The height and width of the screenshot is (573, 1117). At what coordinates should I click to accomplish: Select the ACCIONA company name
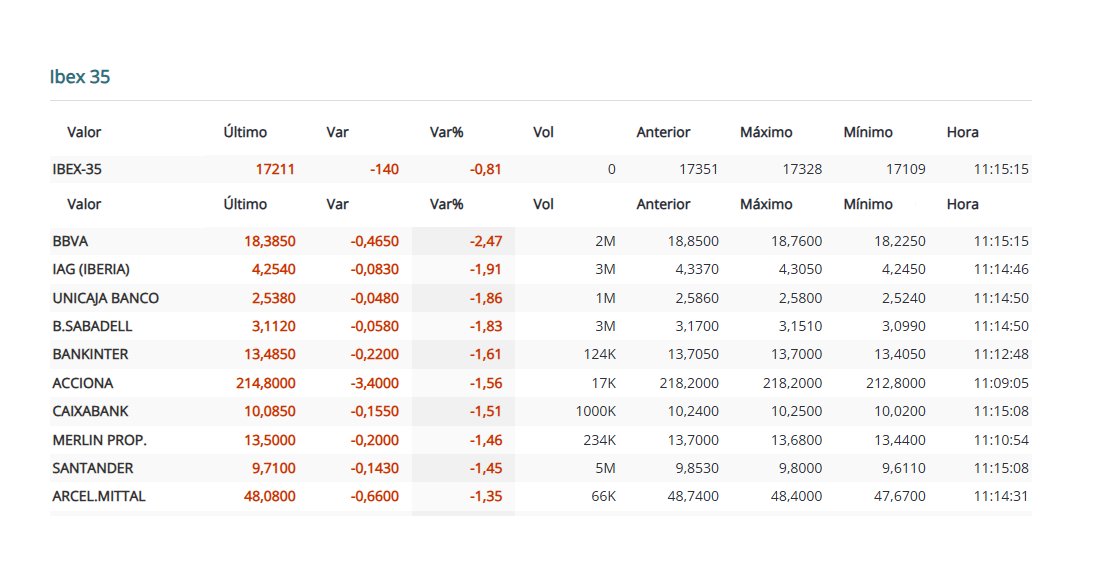click(82, 383)
